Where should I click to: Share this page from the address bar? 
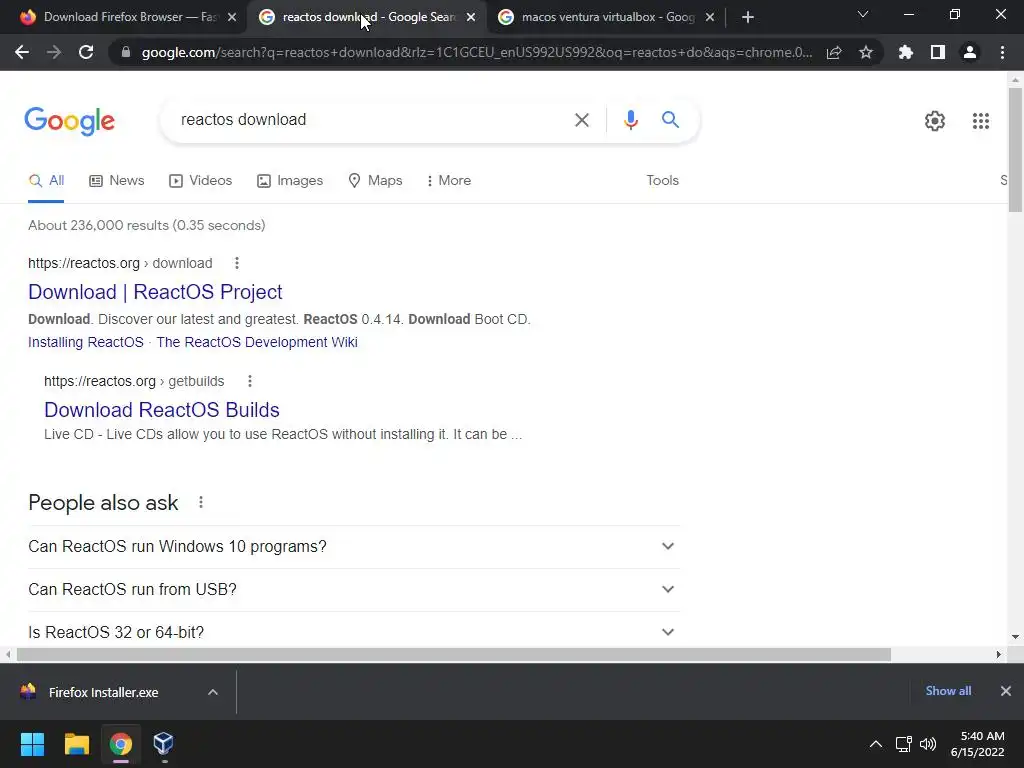(x=833, y=52)
